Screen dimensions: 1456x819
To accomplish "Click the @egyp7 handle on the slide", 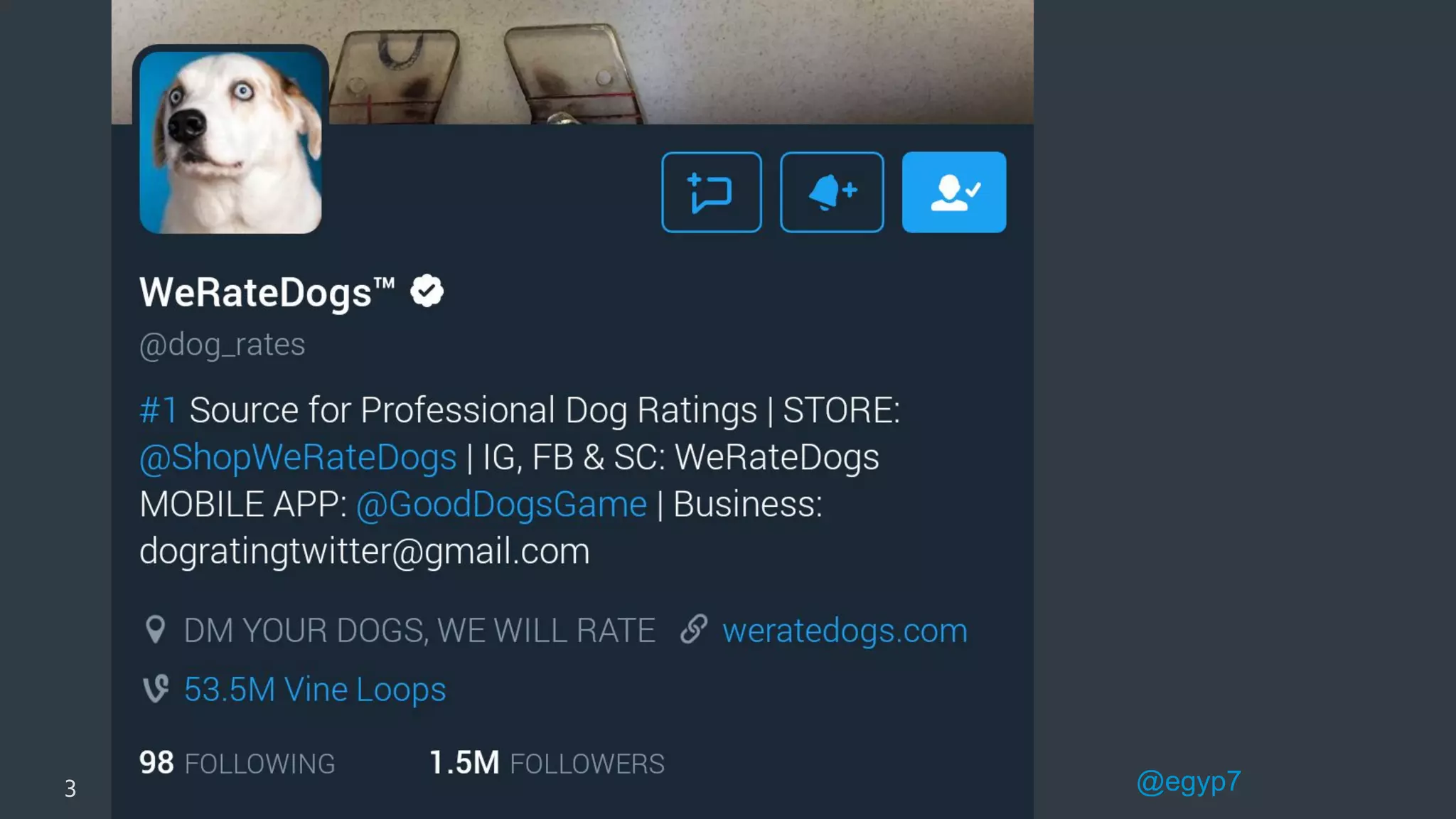I will (1189, 782).
